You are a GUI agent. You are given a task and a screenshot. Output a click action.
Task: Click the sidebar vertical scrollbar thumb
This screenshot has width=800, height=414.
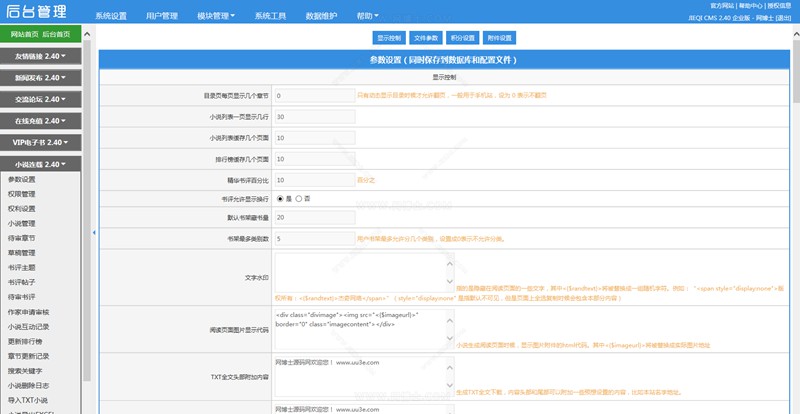pos(87,210)
